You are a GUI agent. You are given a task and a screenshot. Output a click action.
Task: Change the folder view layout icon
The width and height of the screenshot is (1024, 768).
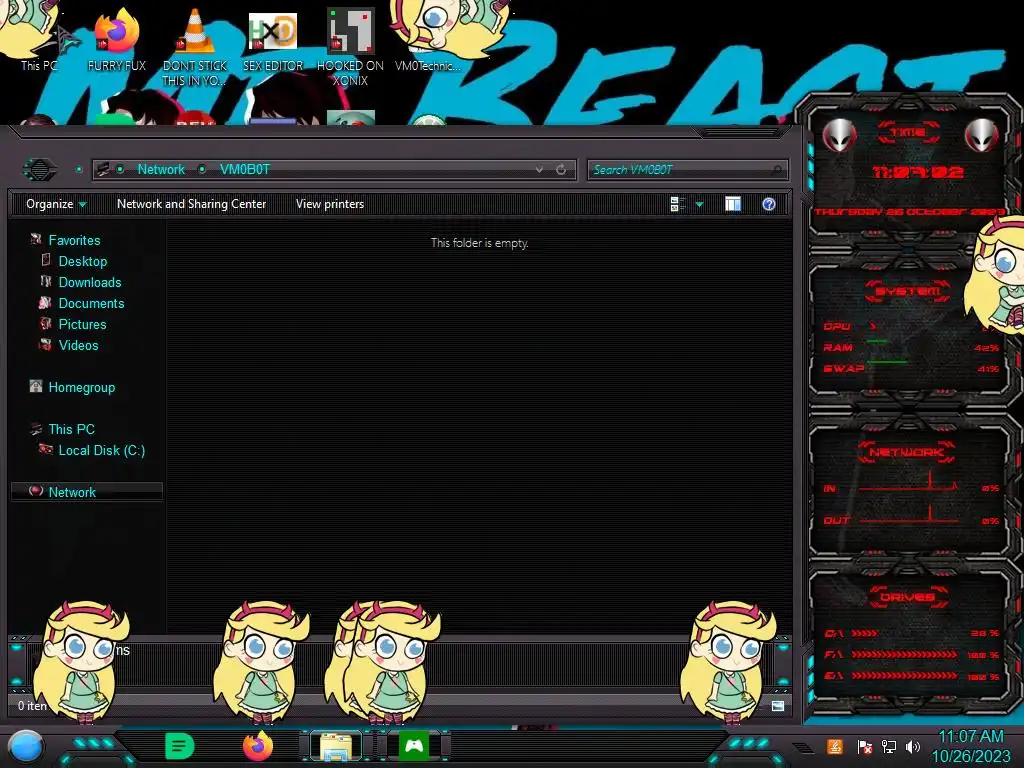(x=678, y=204)
